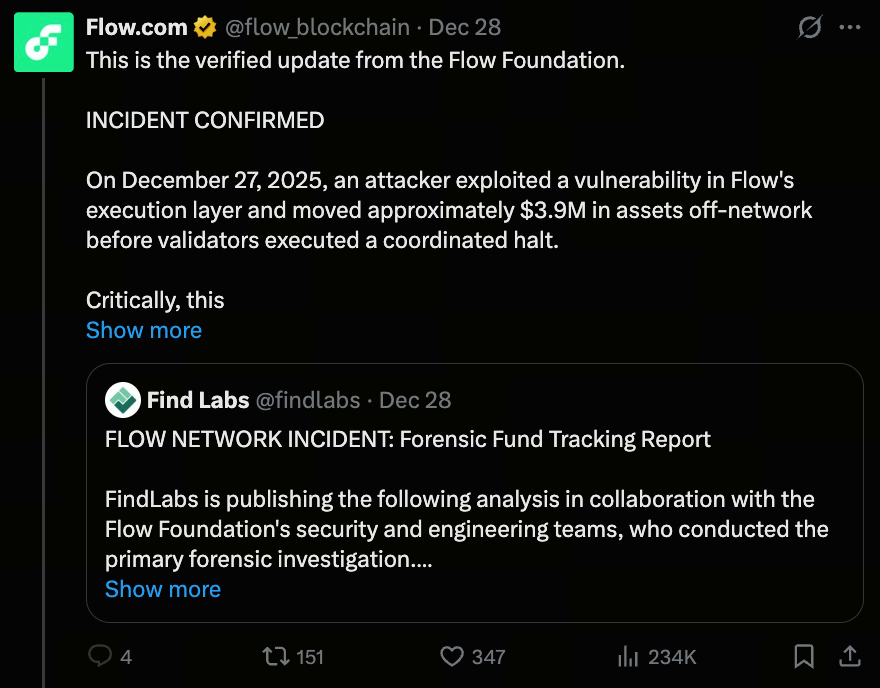Click the Flow.com green profile avatar
This screenshot has width=880, height=688.
pos(43,42)
